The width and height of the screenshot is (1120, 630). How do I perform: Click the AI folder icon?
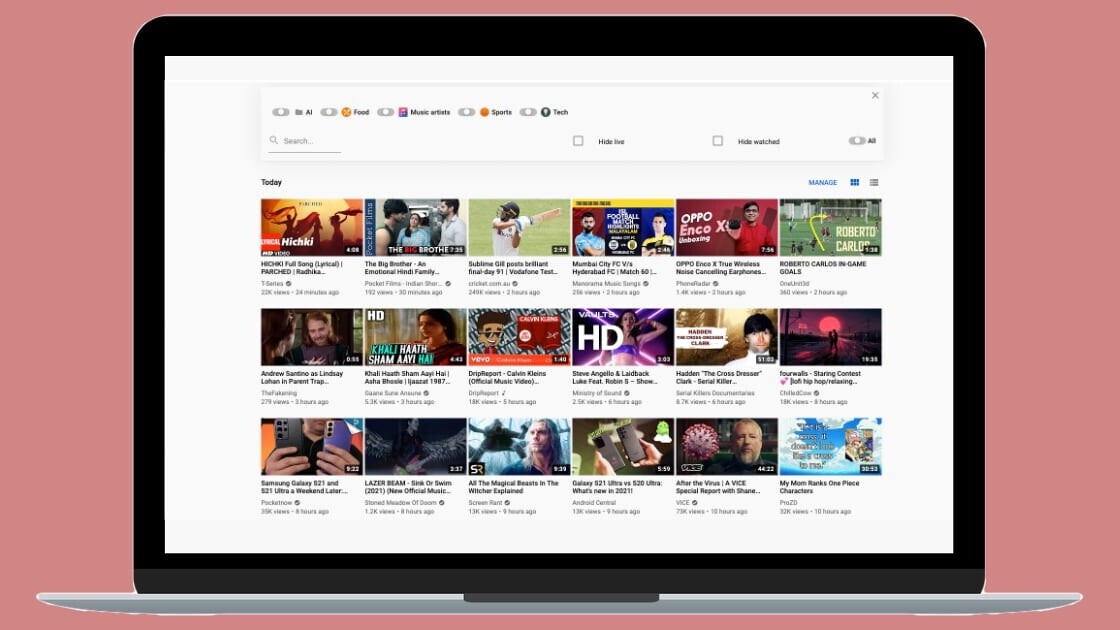pyautogui.click(x=299, y=112)
